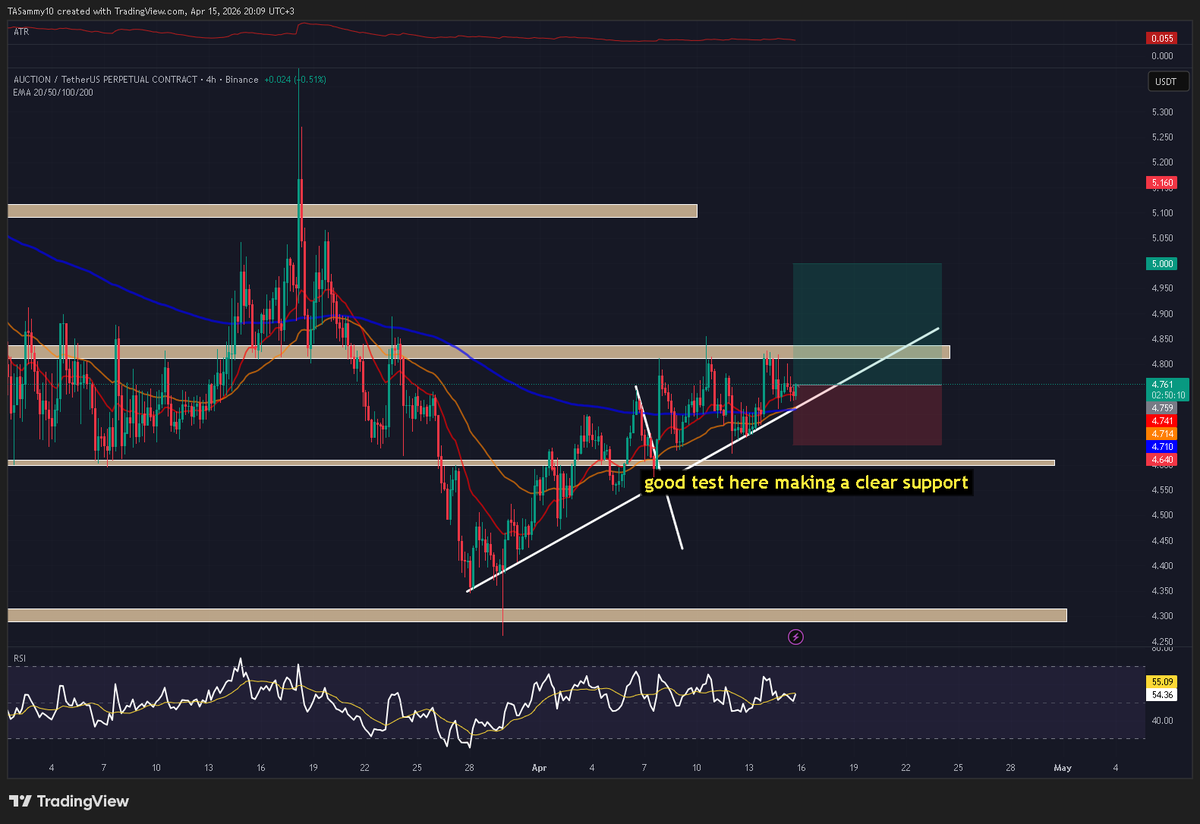The image size is (1200, 824).
Task: Click the orange 4.714 EMA price label
Action: click(x=1162, y=433)
